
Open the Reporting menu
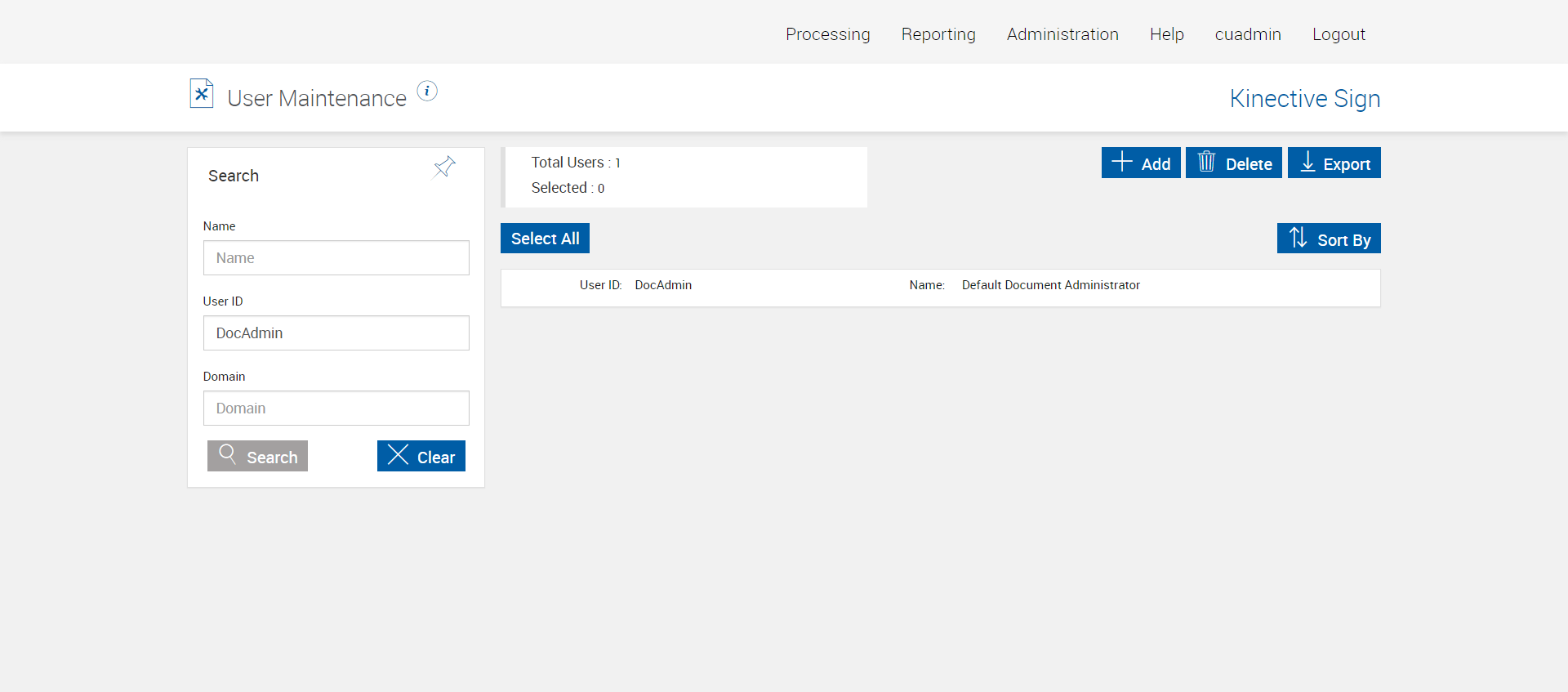938,34
